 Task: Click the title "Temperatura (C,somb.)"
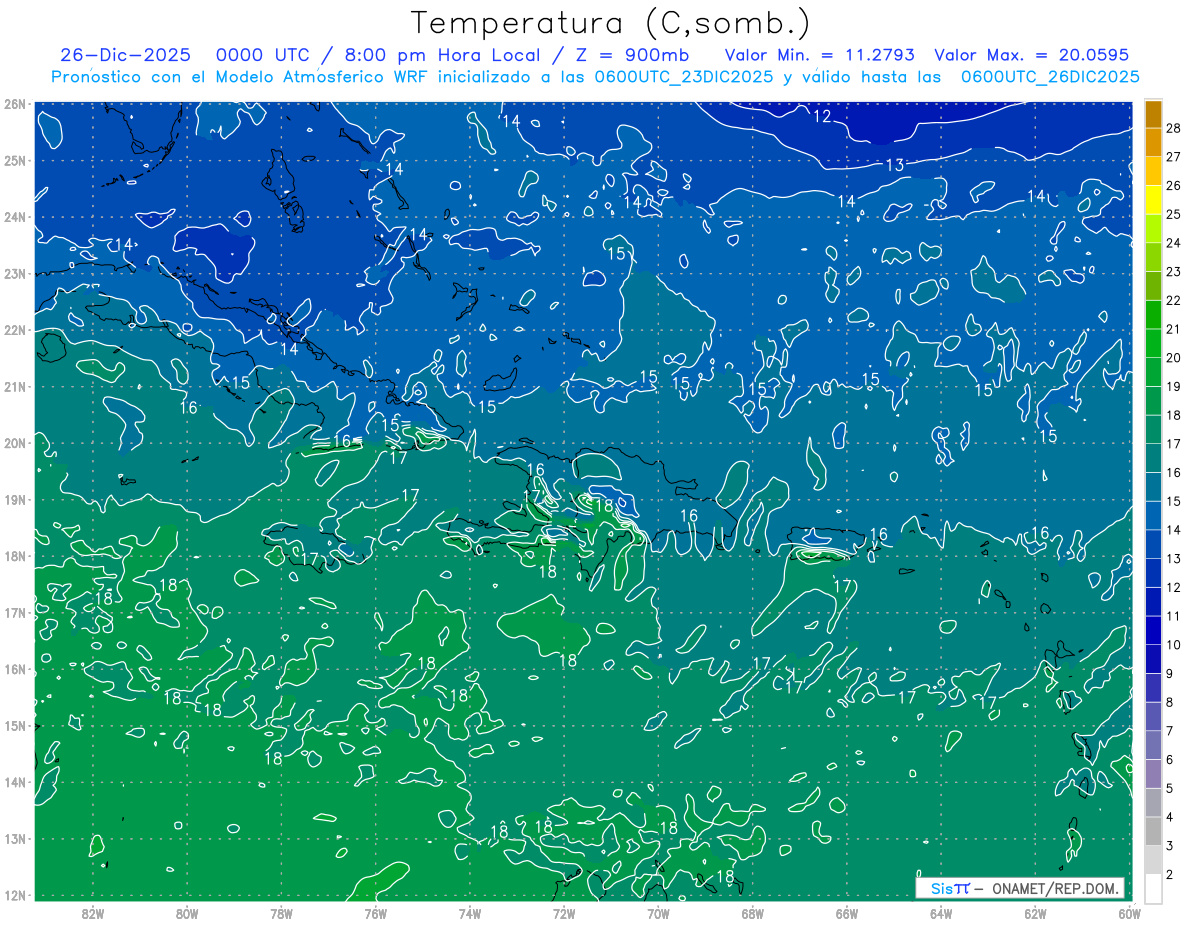tap(611, 23)
